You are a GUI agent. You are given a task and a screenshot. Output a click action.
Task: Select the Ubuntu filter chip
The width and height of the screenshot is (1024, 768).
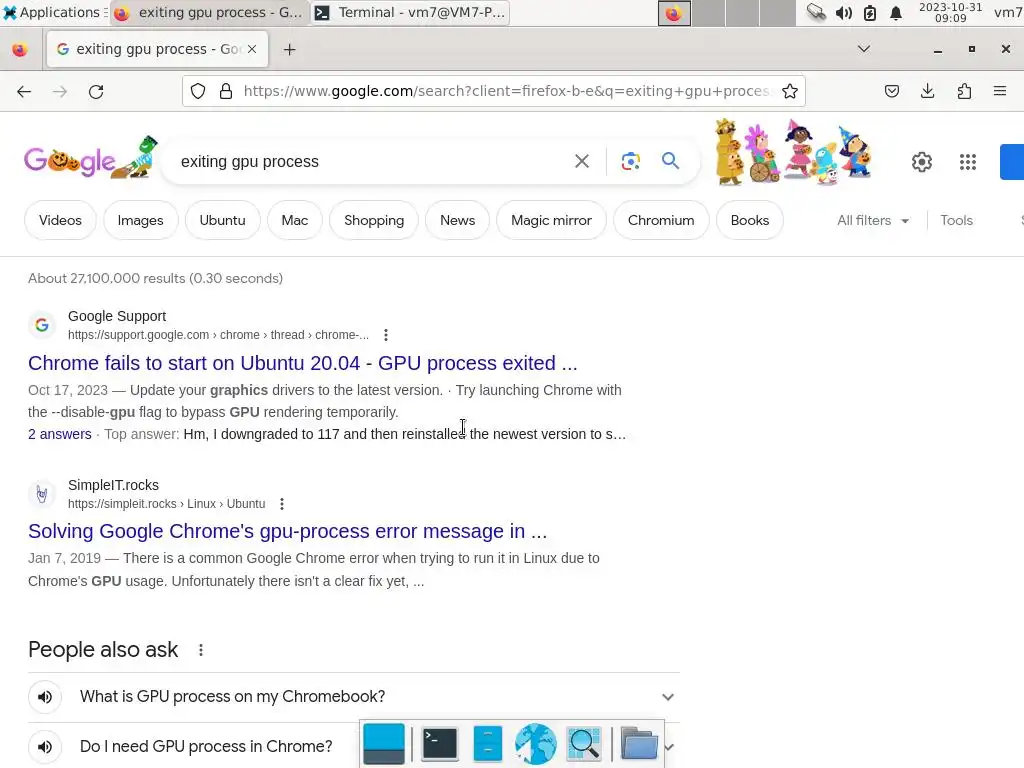pyautogui.click(x=223, y=221)
